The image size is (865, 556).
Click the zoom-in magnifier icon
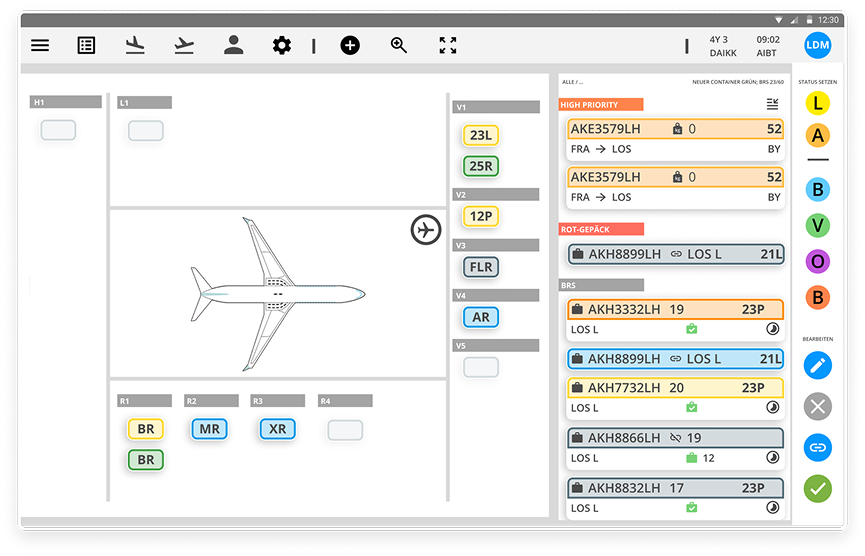click(x=399, y=45)
